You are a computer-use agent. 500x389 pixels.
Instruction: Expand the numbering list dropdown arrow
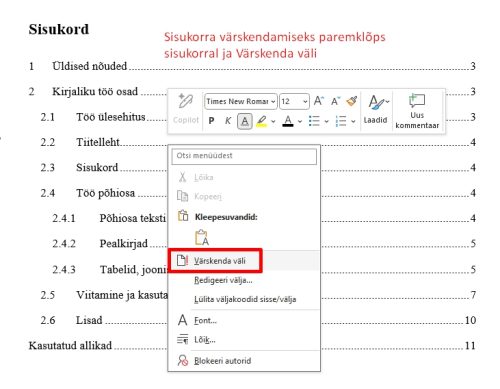(x=353, y=121)
